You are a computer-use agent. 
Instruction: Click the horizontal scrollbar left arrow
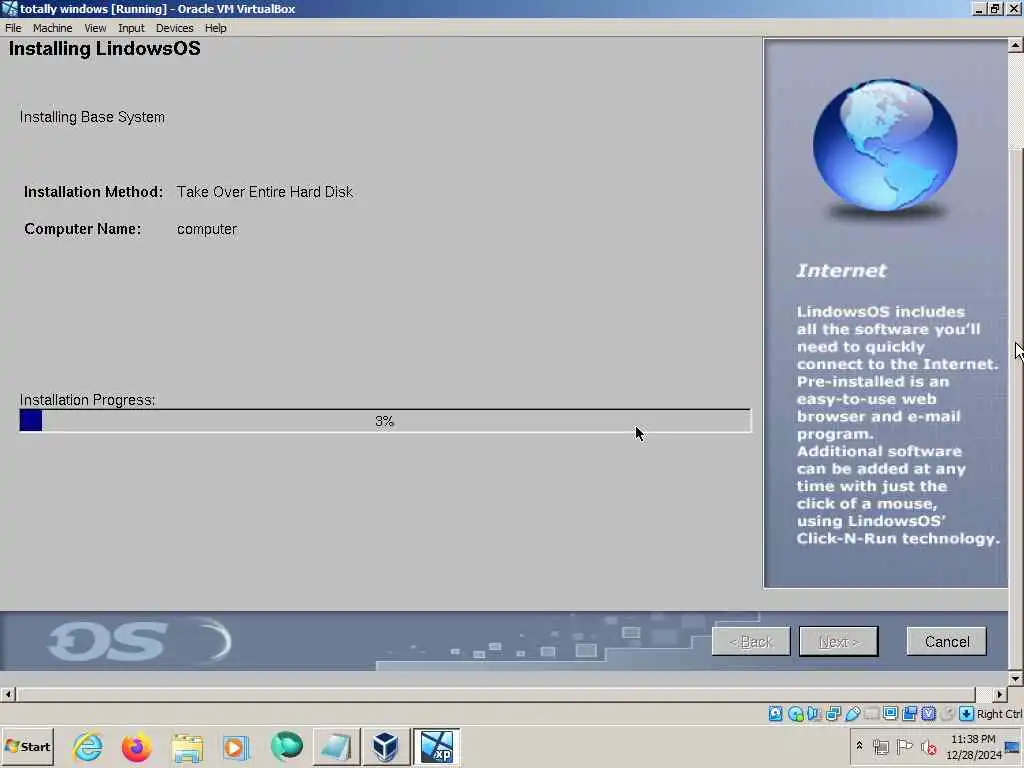8,694
